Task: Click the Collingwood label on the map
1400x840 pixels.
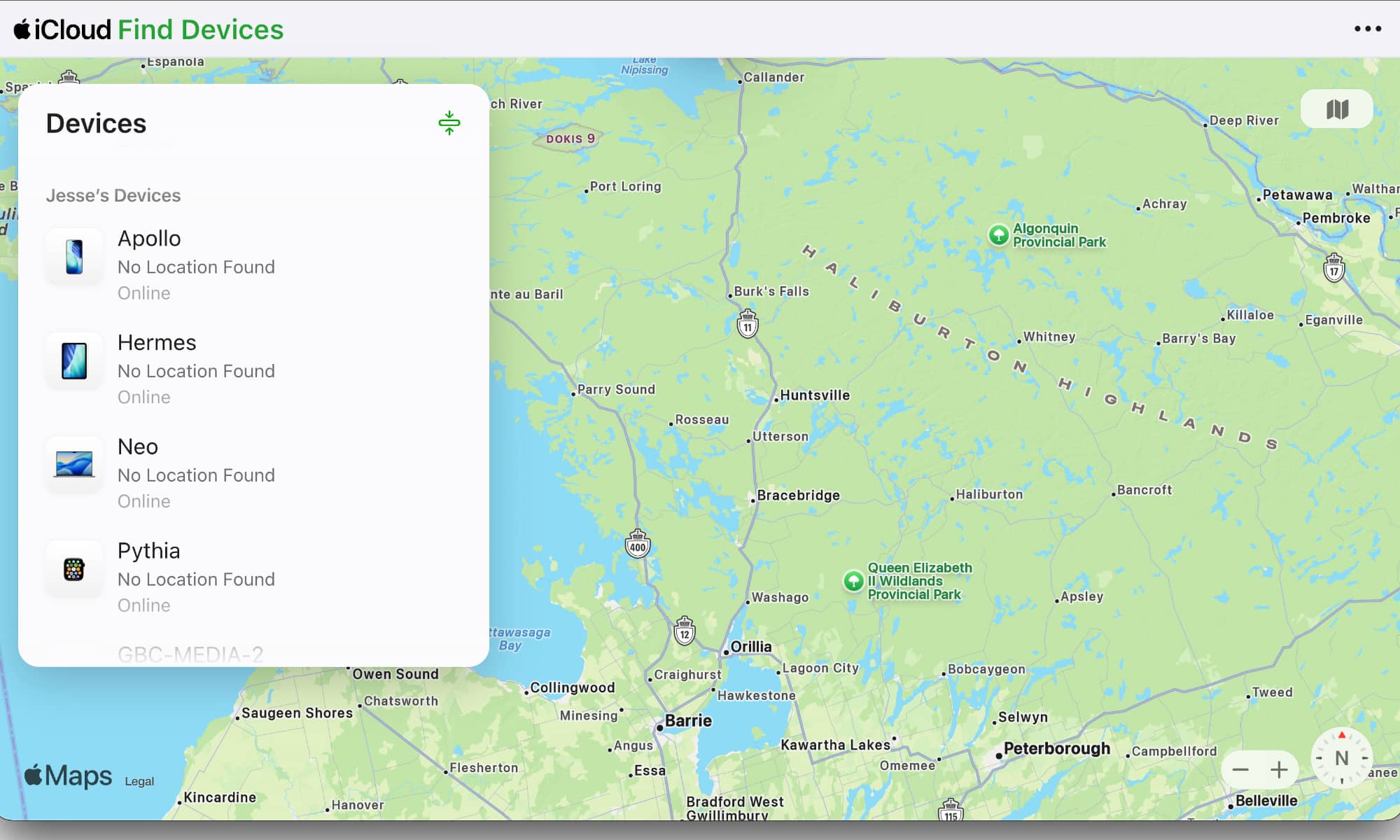Action: point(572,687)
